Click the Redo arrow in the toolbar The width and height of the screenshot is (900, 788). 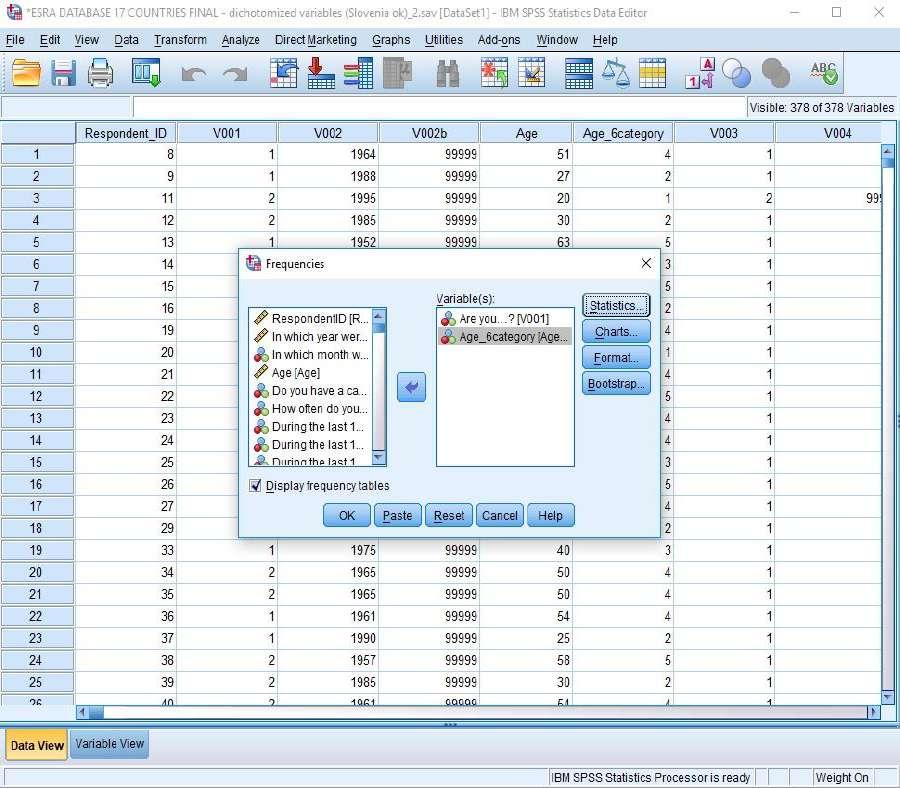click(235, 75)
